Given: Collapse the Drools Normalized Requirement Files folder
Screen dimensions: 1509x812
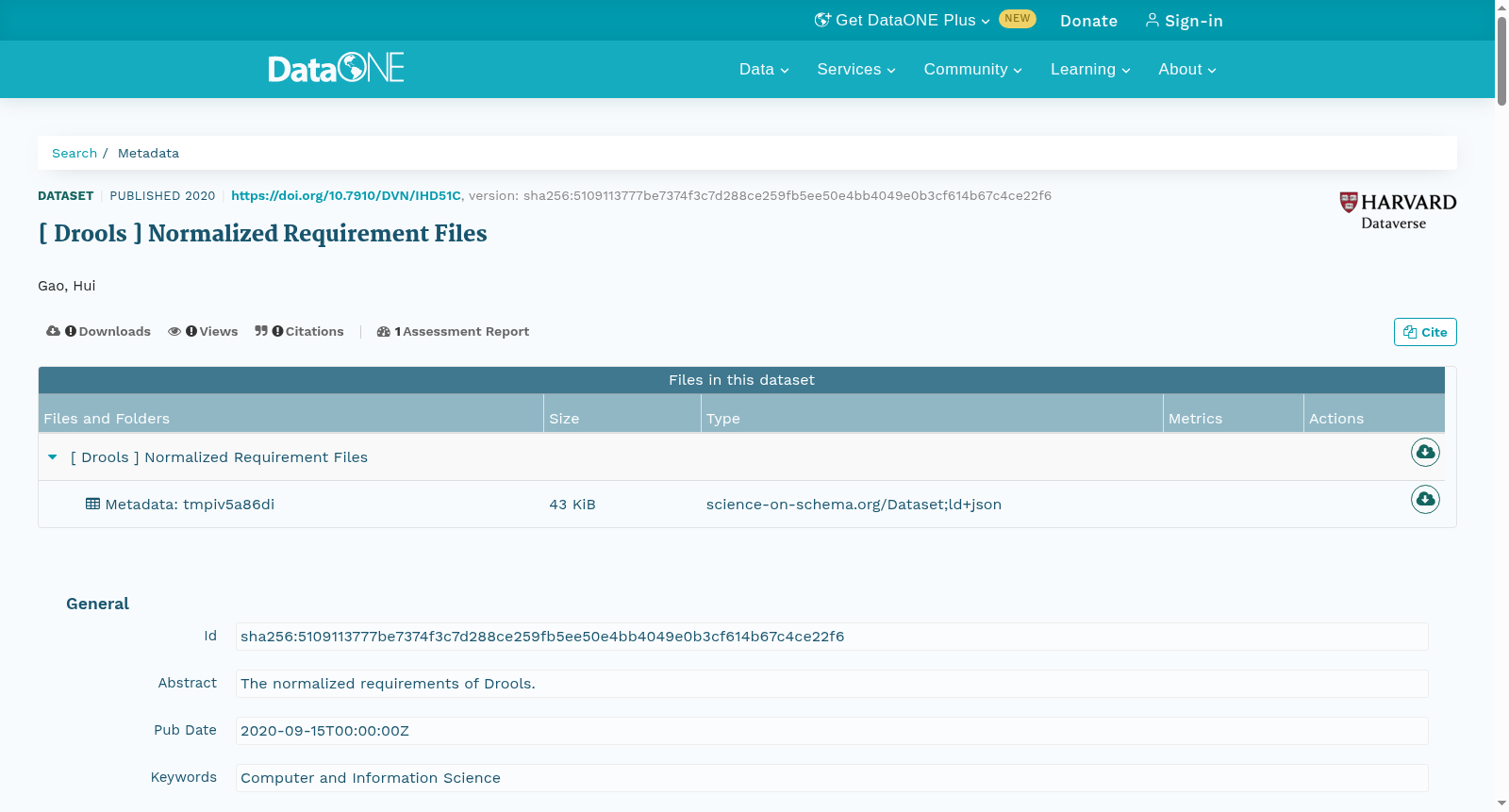Looking at the screenshot, I should [x=53, y=456].
